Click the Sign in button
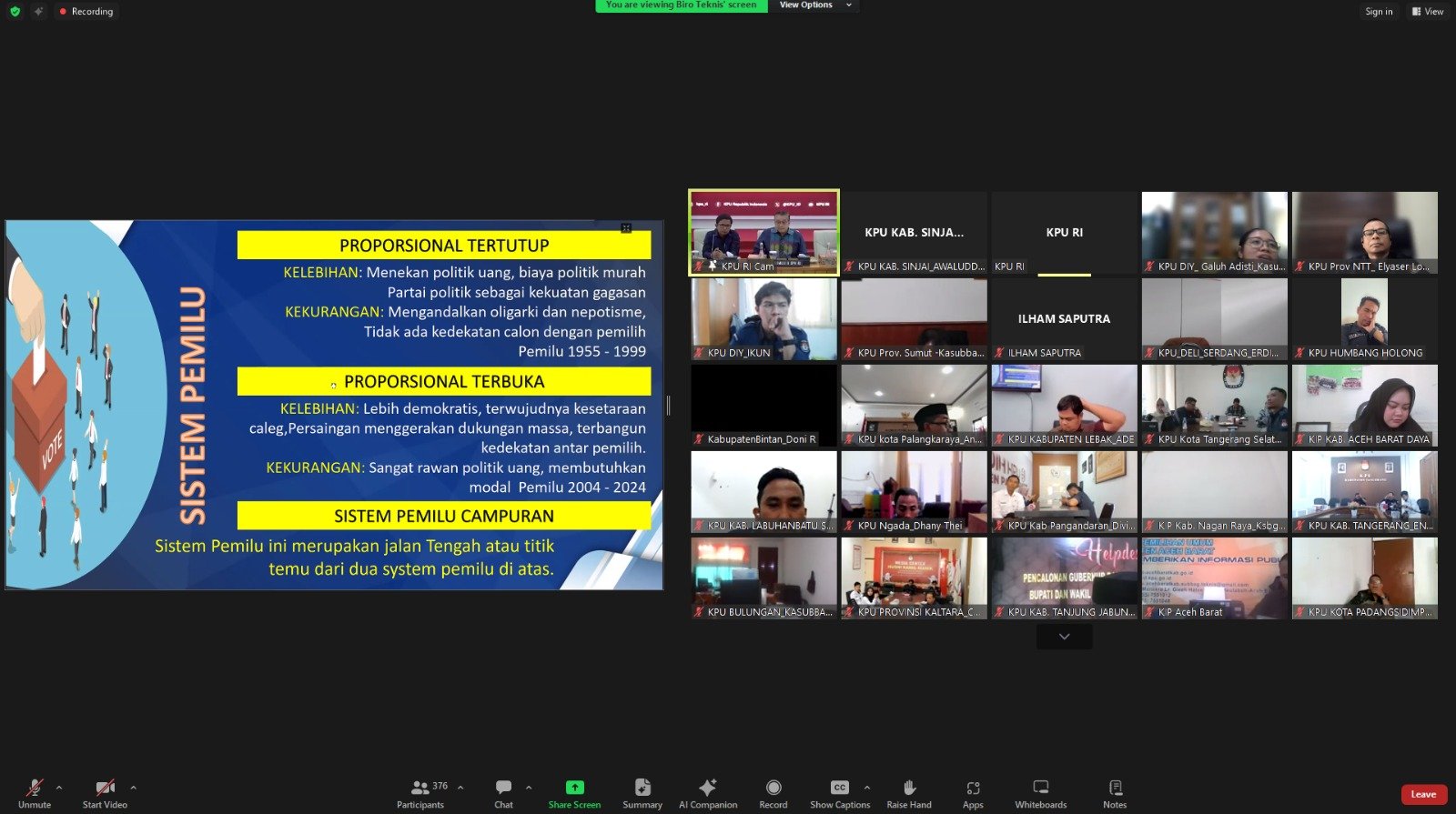 point(1379,12)
